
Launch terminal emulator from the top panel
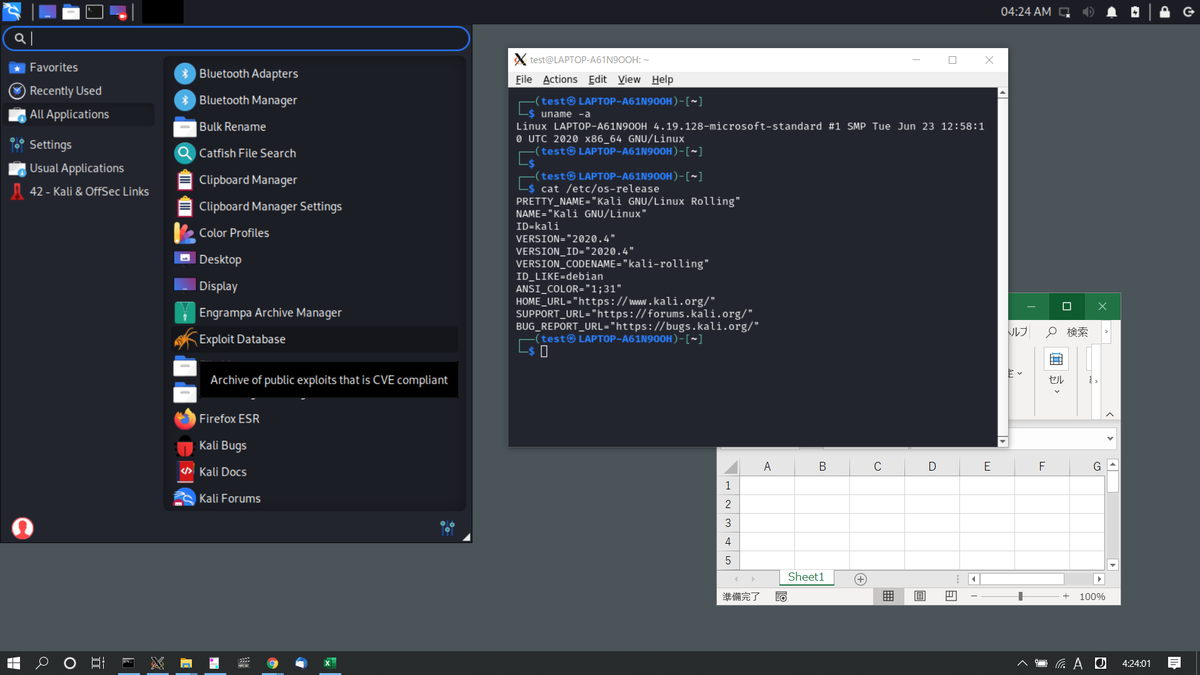point(94,12)
